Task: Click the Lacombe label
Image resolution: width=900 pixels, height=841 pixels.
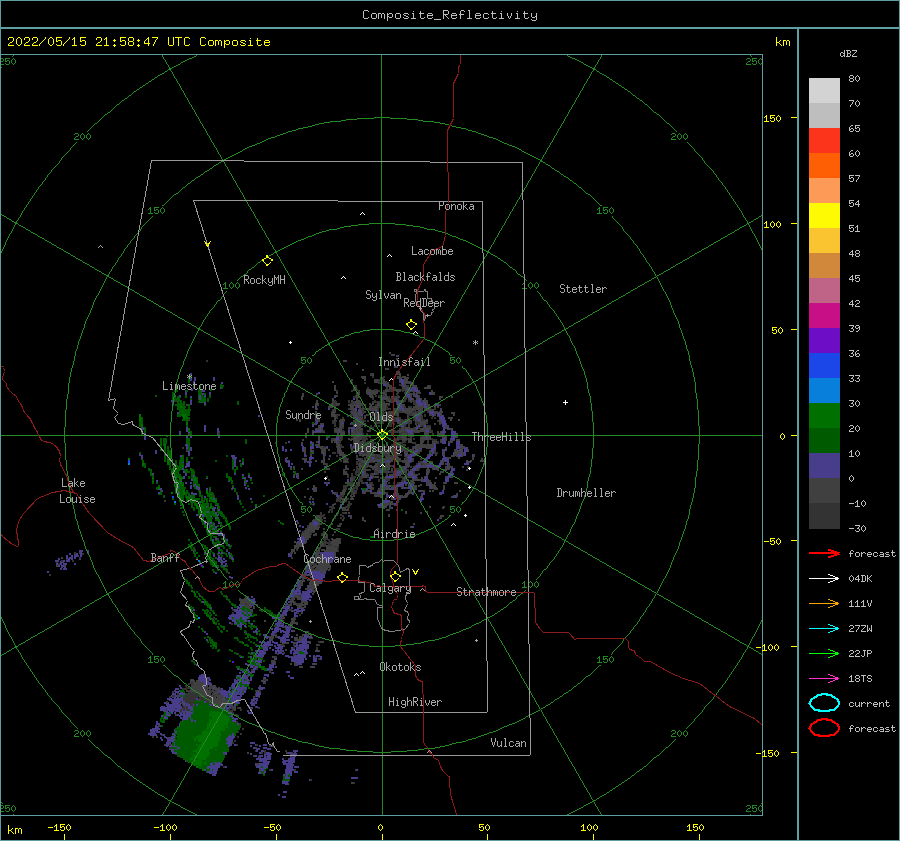Action: [x=432, y=251]
